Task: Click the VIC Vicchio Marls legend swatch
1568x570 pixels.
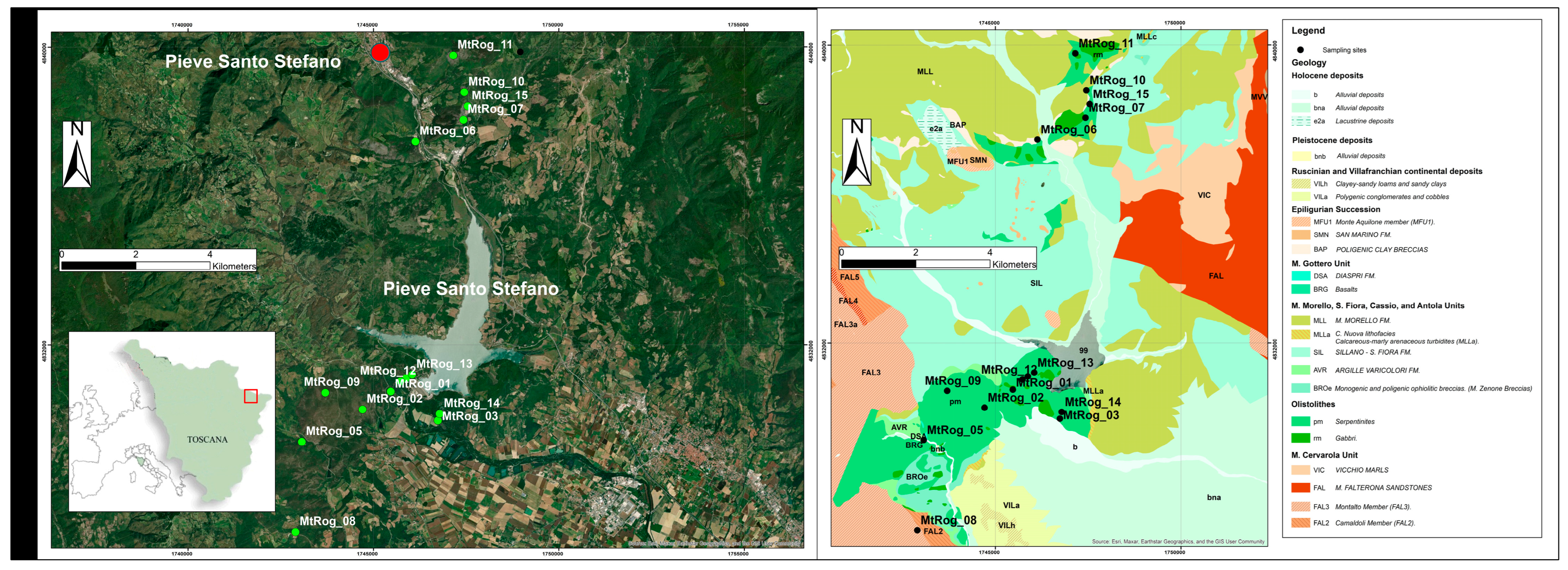Action: tap(1300, 470)
